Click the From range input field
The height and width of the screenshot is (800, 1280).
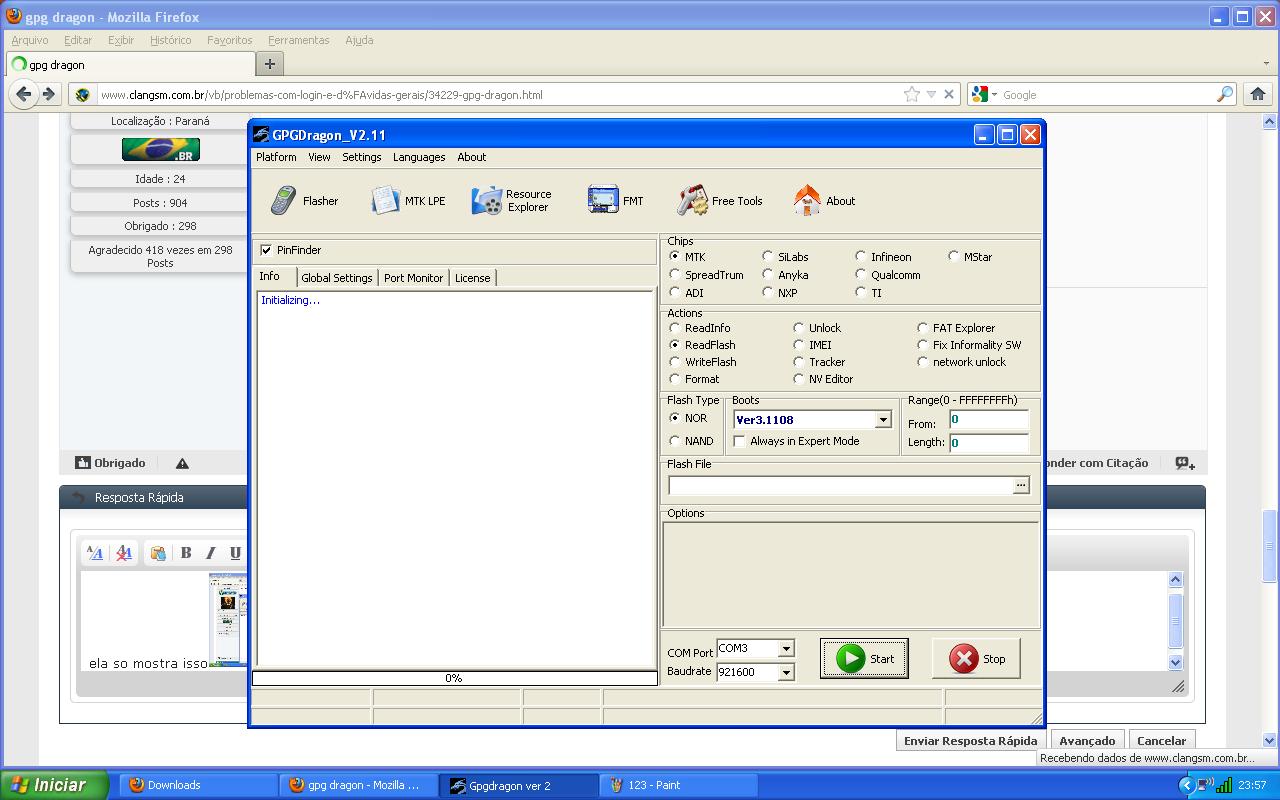click(x=988, y=420)
